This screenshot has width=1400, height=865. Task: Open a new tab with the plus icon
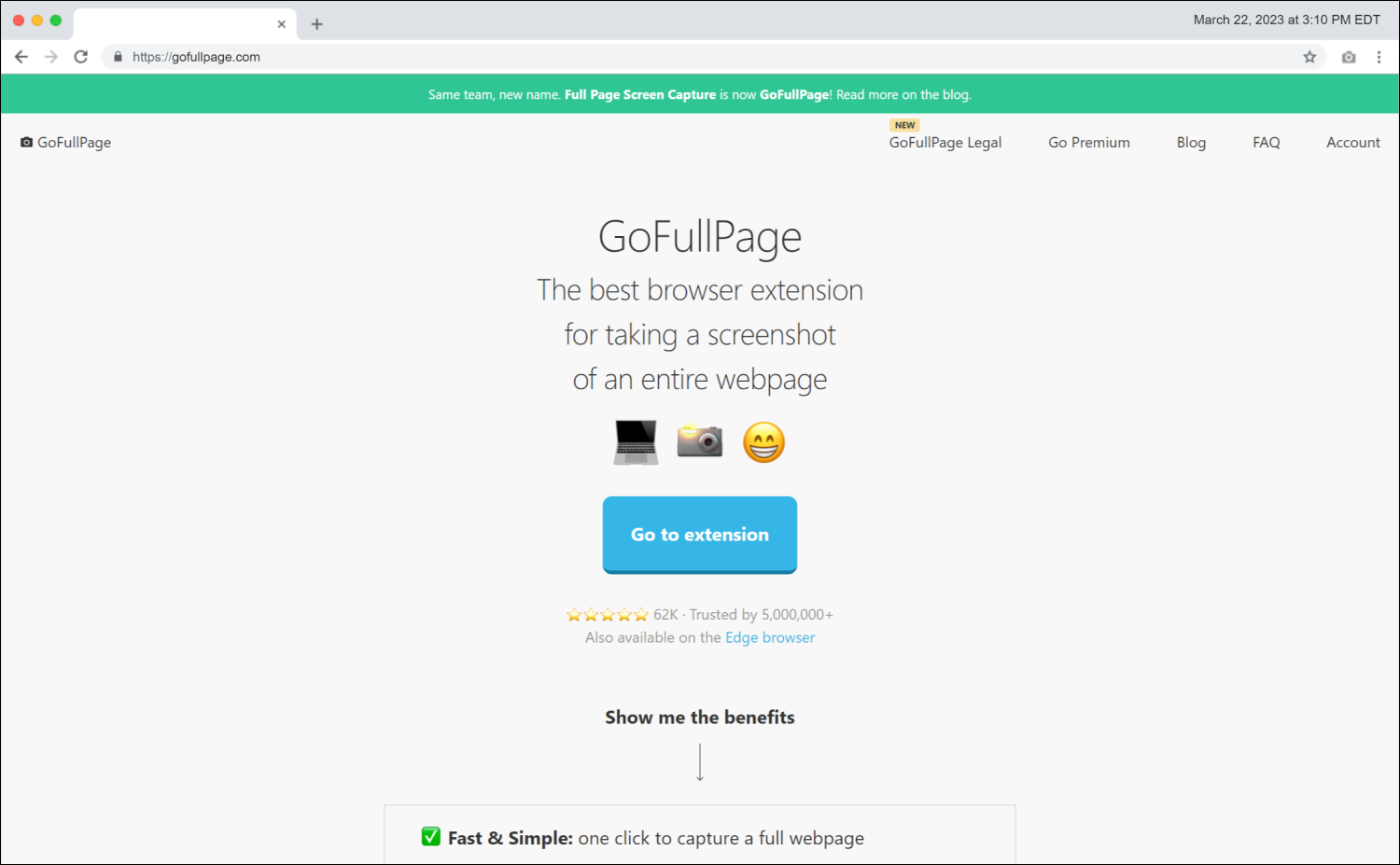(x=316, y=23)
